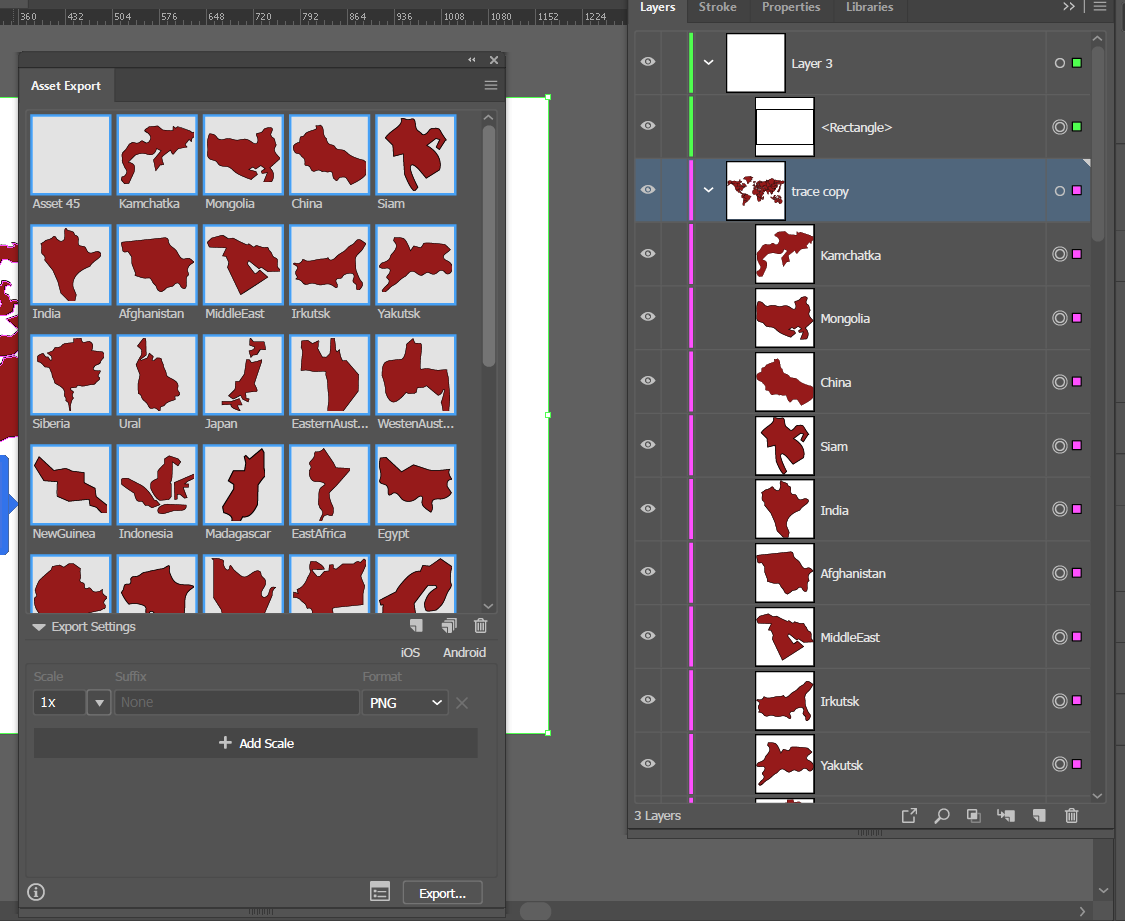
Task: Click info icon in Asset Export panel
Action: coord(36,892)
